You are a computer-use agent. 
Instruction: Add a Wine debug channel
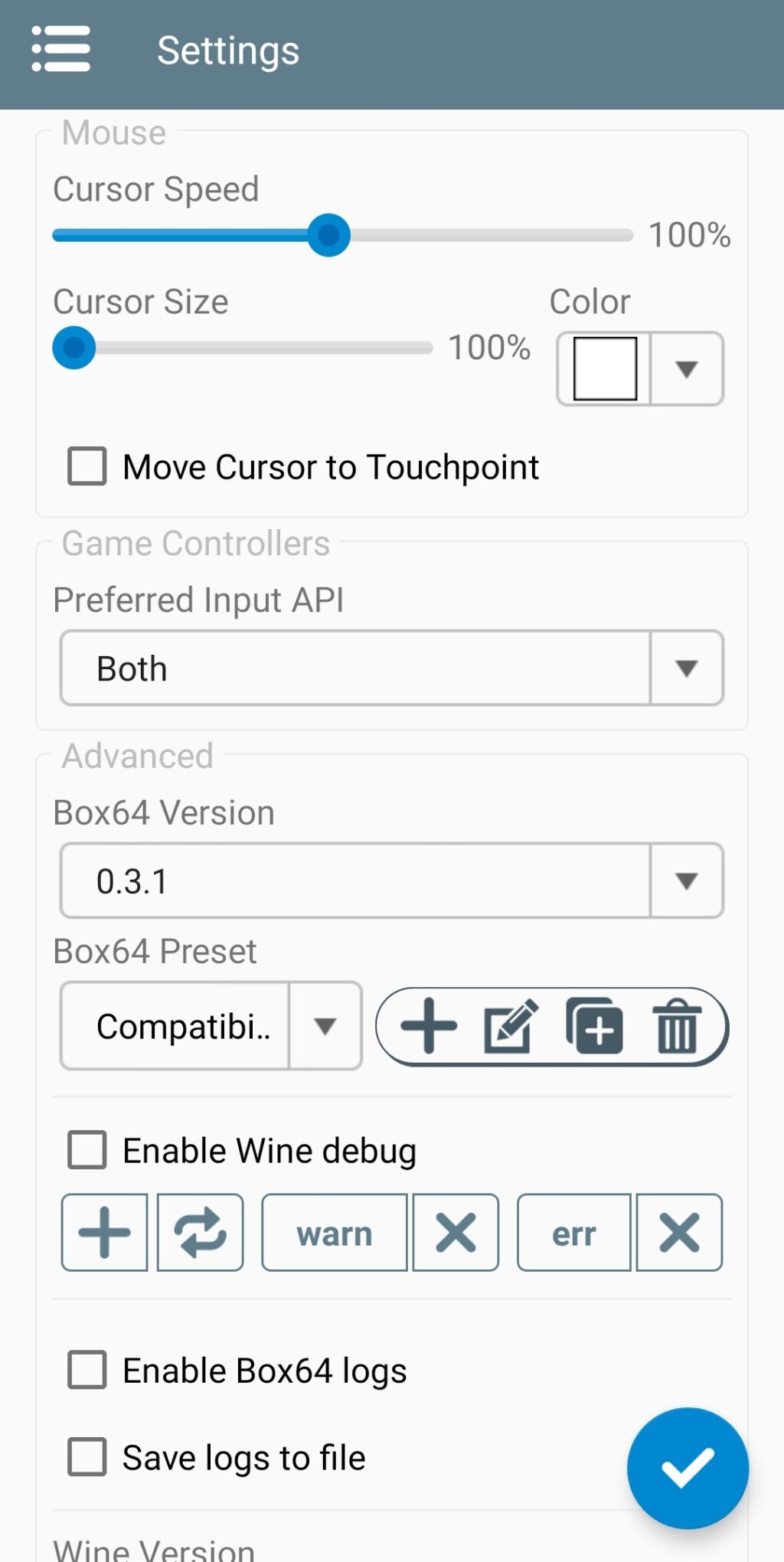pos(105,1233)
